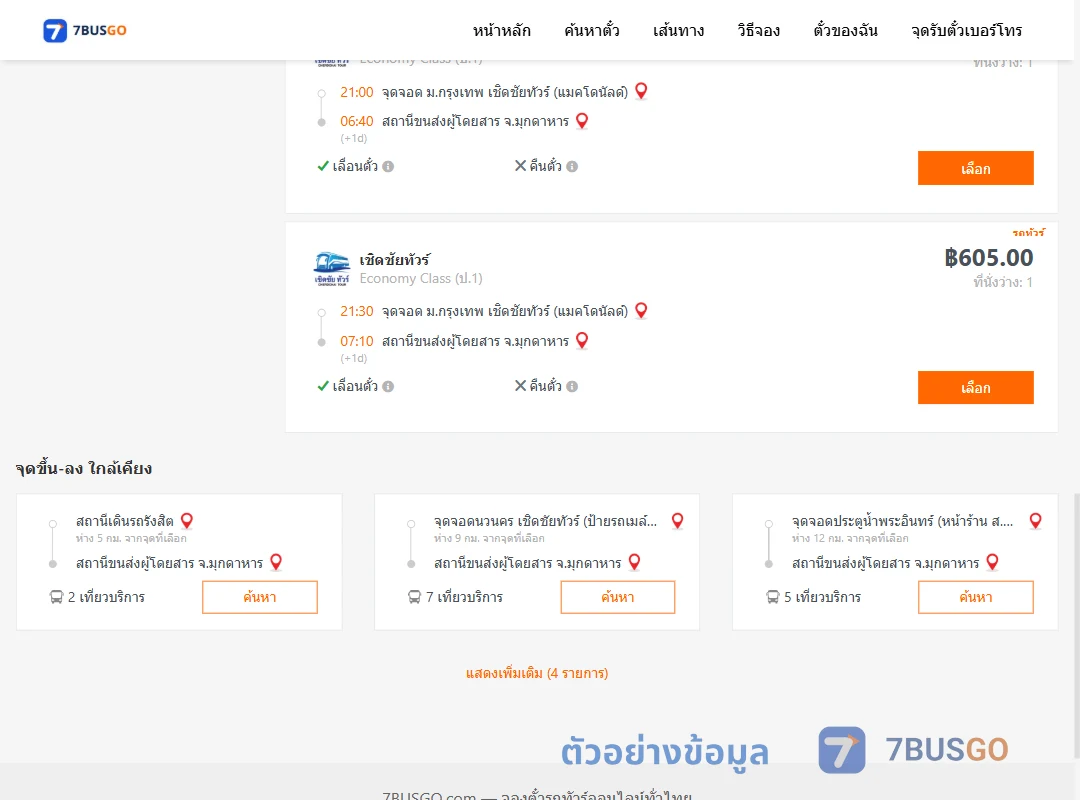This screenshot has width=1080, height=800.
Task: Click the ห่าง 9 กม. จากจุดที่เลือก text
Action: point(489,538)
